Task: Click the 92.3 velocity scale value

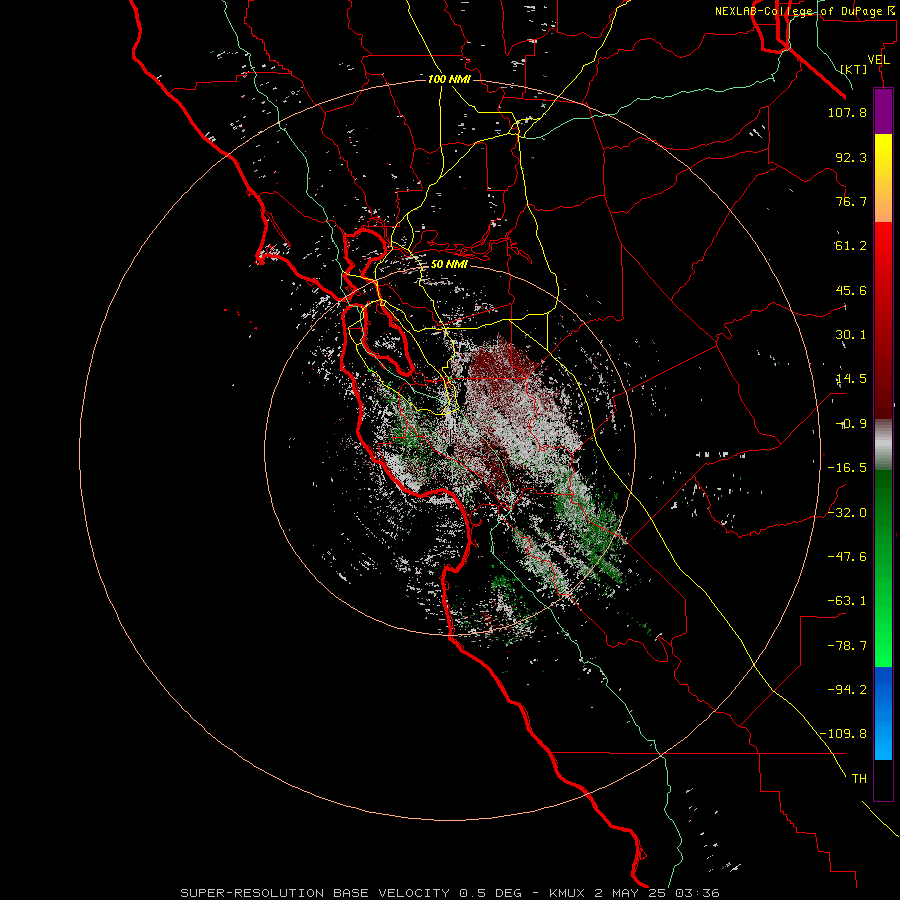Action: (851, 157)
